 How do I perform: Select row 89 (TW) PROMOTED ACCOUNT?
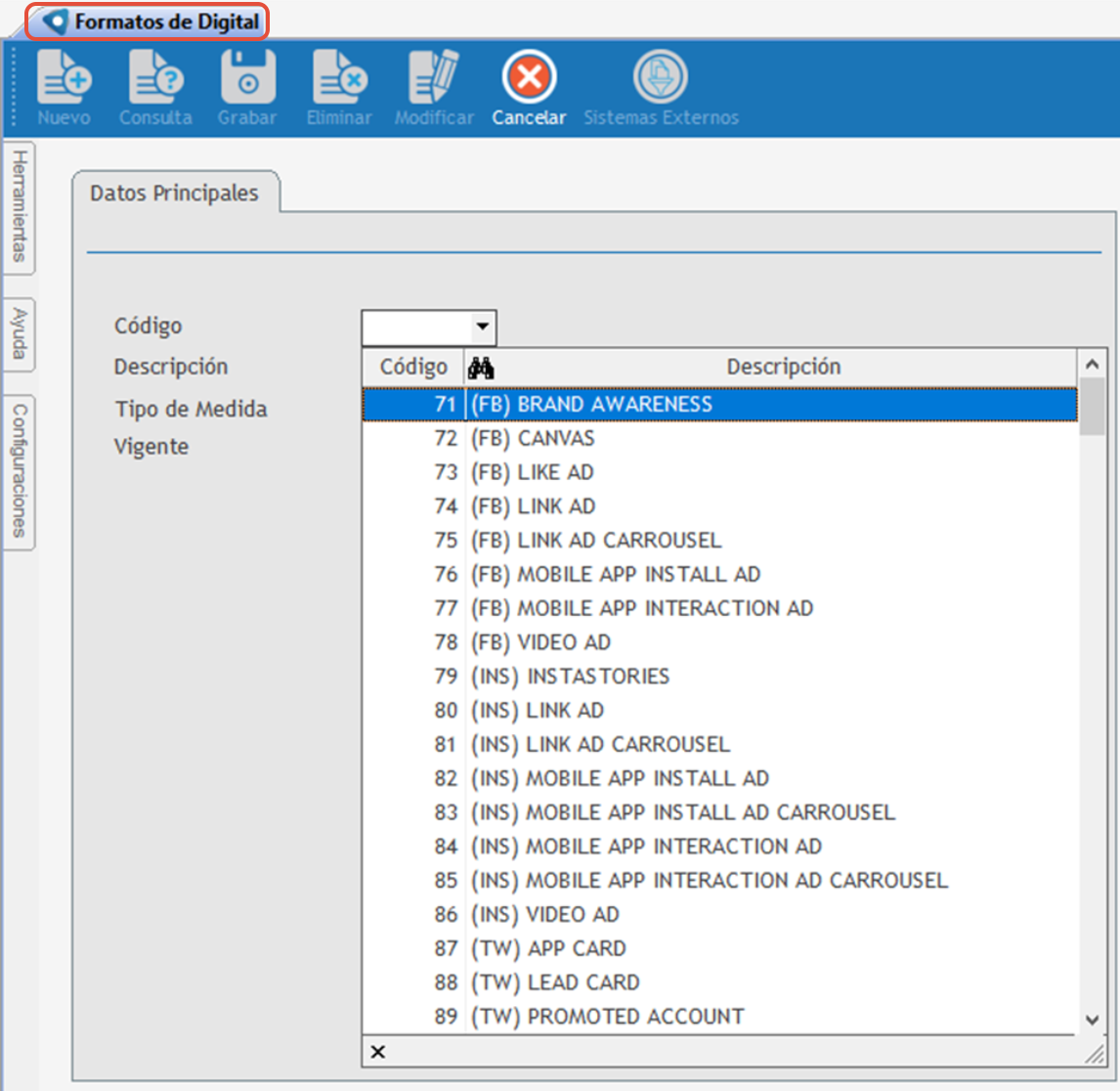pyautogui.click(x=720, y=1016)
